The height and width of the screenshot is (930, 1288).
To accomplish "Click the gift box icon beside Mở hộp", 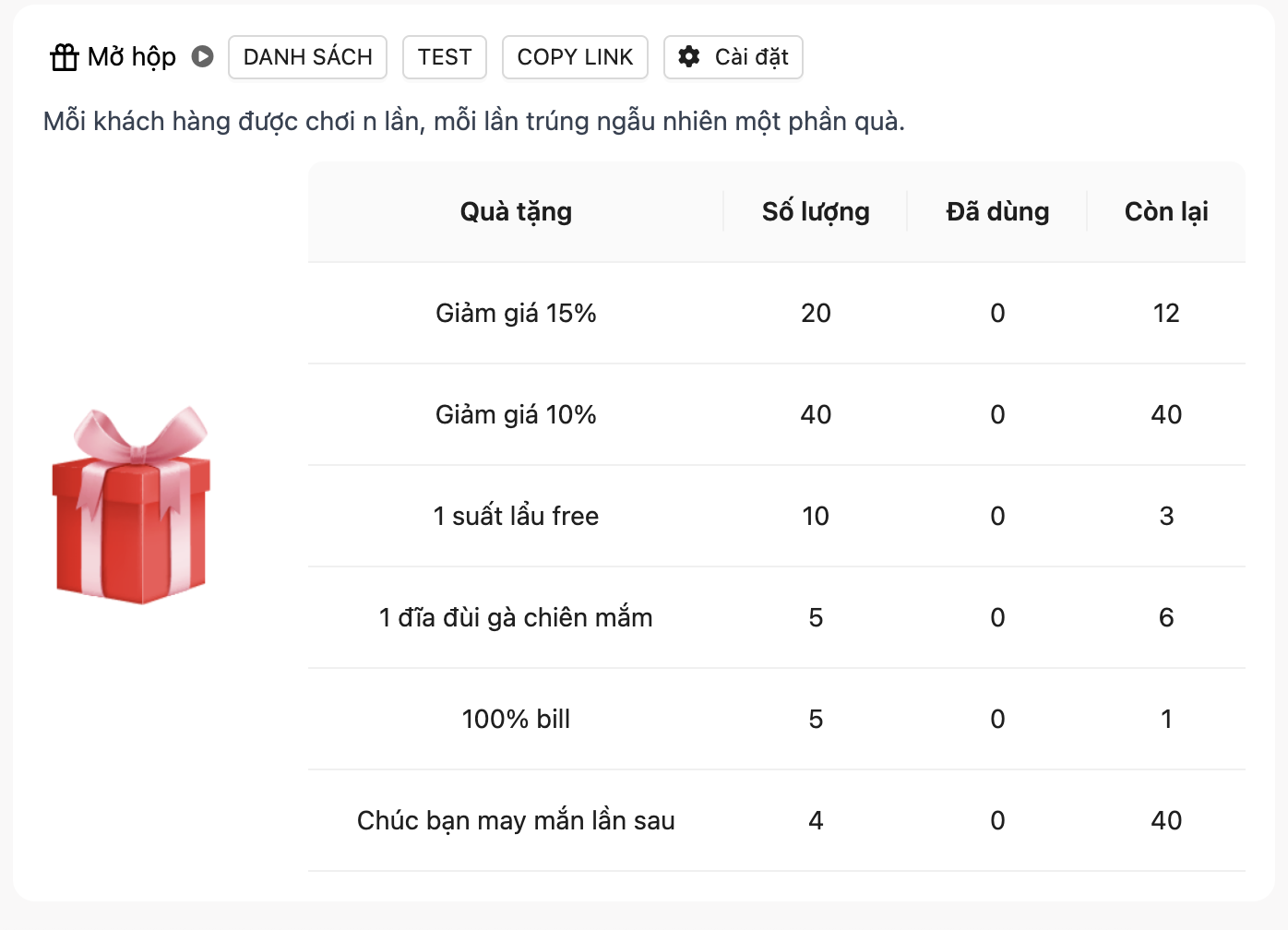I will [65, 57].
